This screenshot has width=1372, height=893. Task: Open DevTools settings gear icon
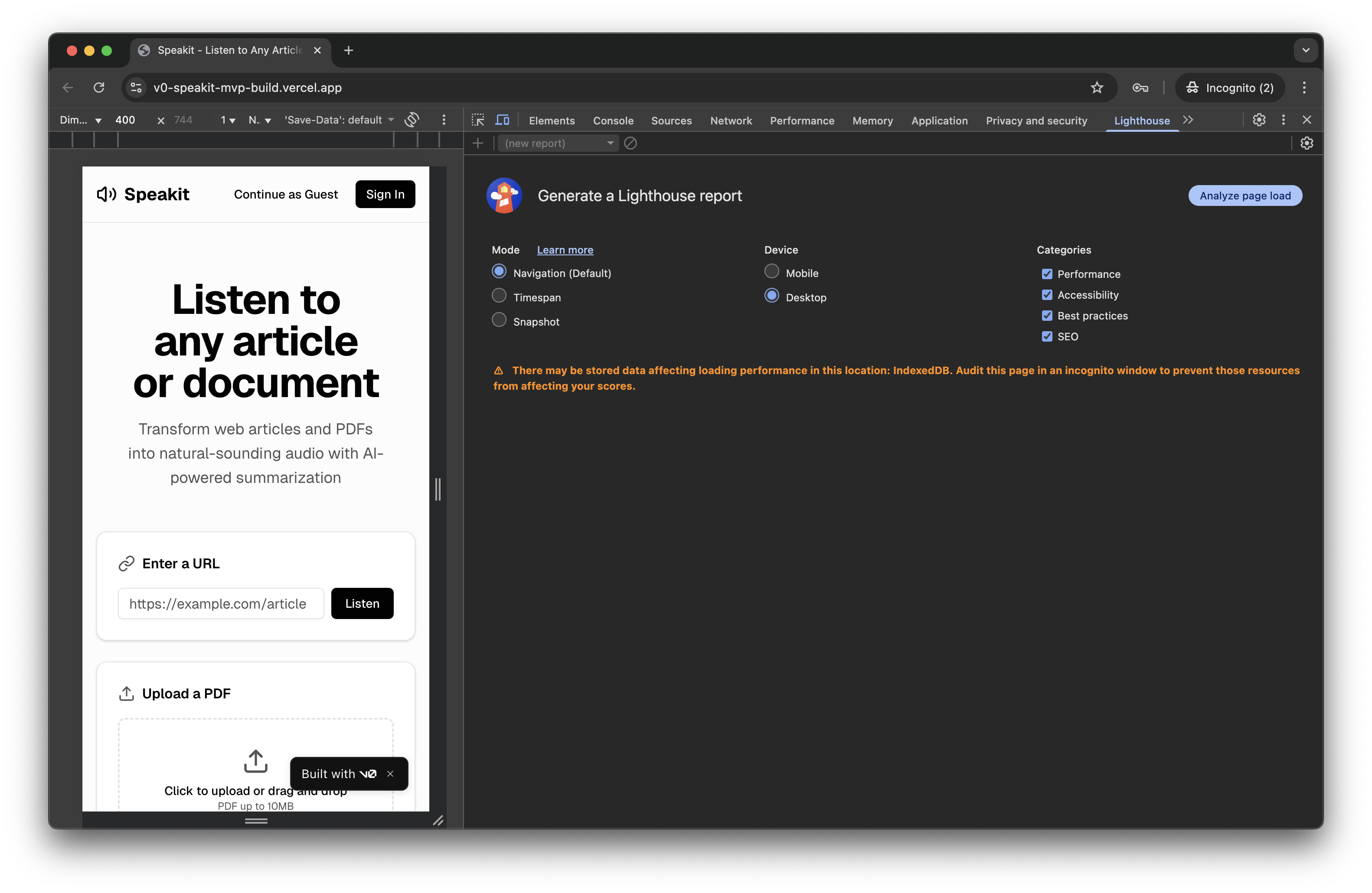click(x=1259, y=120)
